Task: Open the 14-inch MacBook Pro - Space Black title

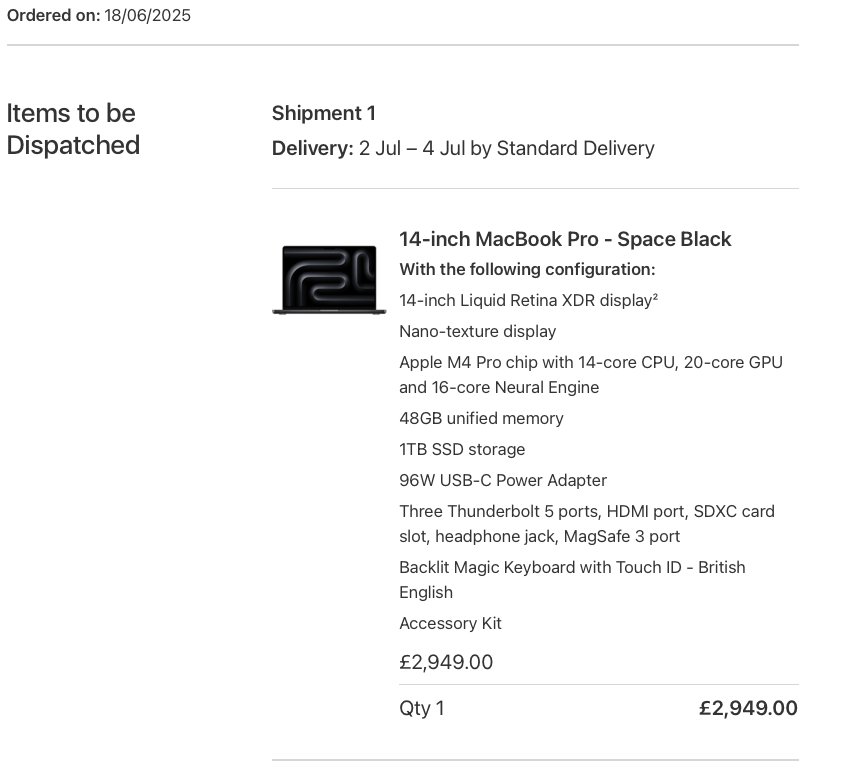Action: tap(565, 239)
